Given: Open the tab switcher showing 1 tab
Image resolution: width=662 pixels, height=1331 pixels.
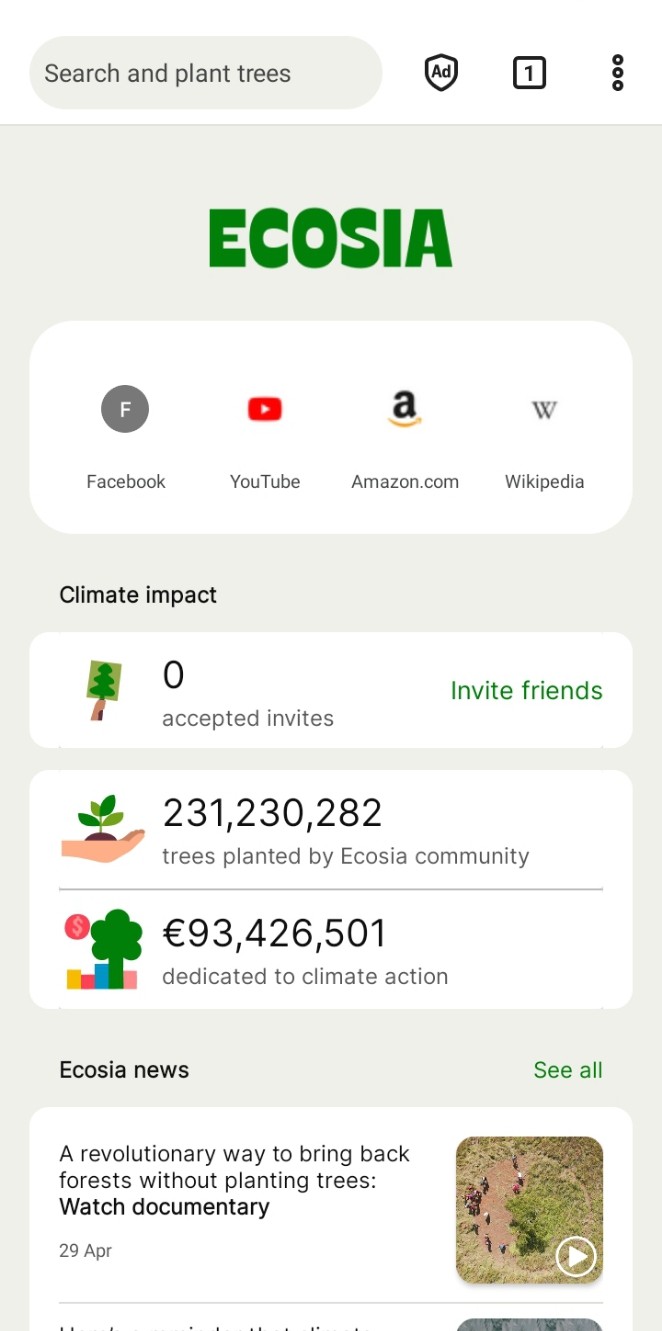Looking at the screenshot, I should (529, 73).
